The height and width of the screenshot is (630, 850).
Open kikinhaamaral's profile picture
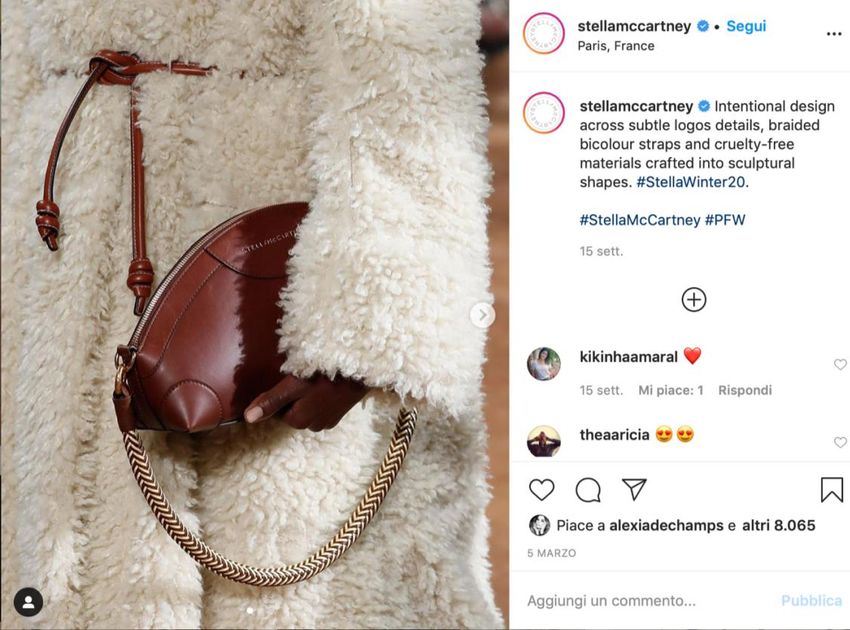pyautogui.click(x=544, y=364)
